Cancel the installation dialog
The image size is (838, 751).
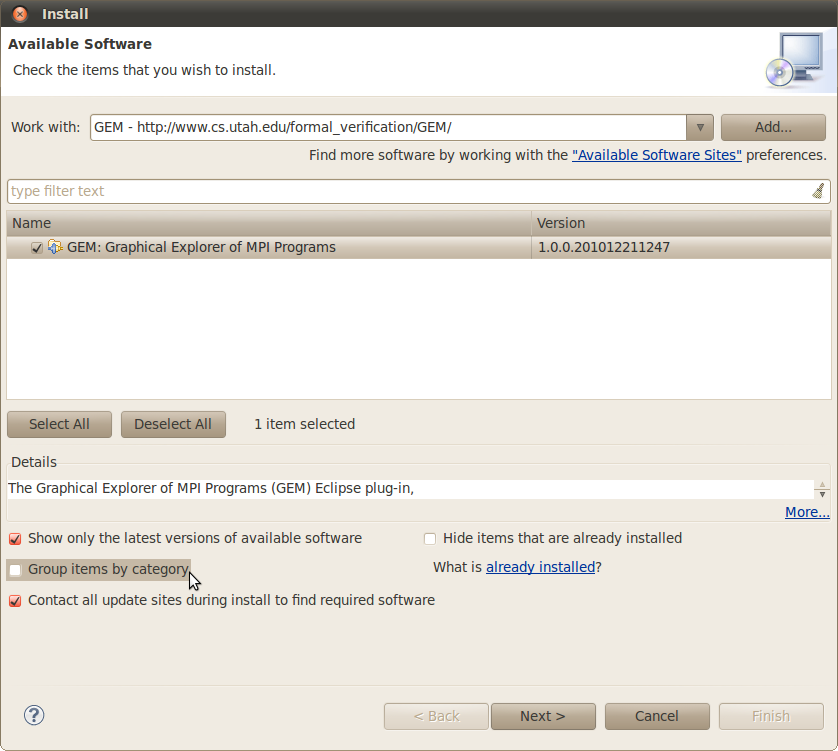(657, 716)
